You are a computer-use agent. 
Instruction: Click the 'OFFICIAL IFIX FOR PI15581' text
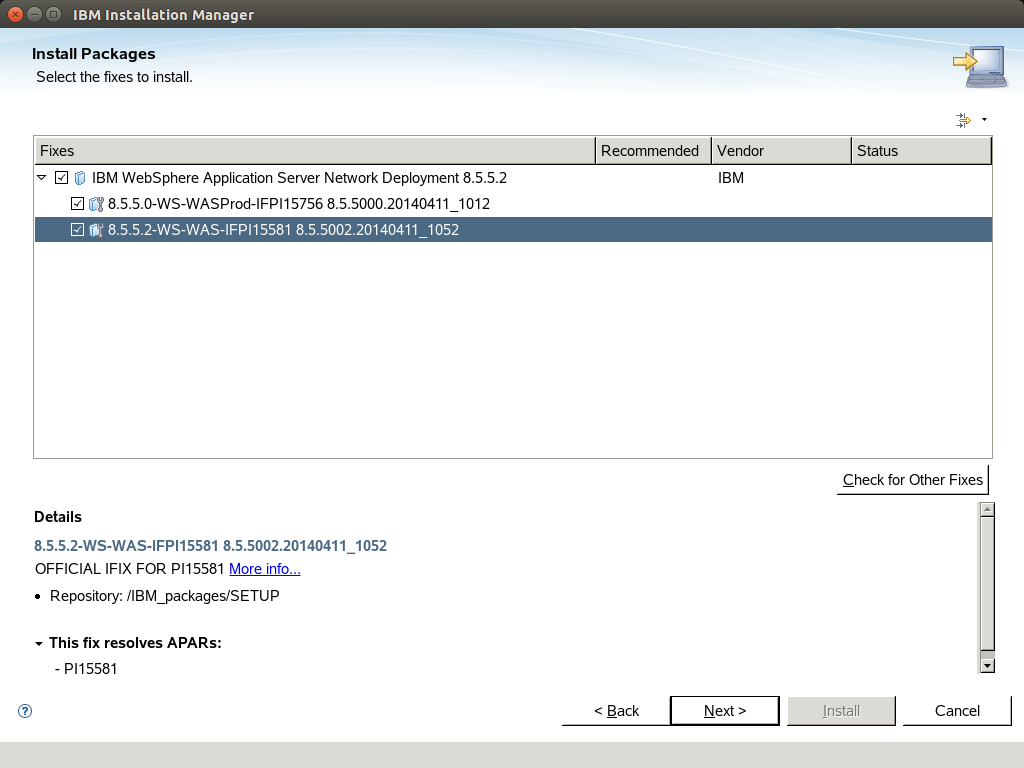click(x=129, y=569)
